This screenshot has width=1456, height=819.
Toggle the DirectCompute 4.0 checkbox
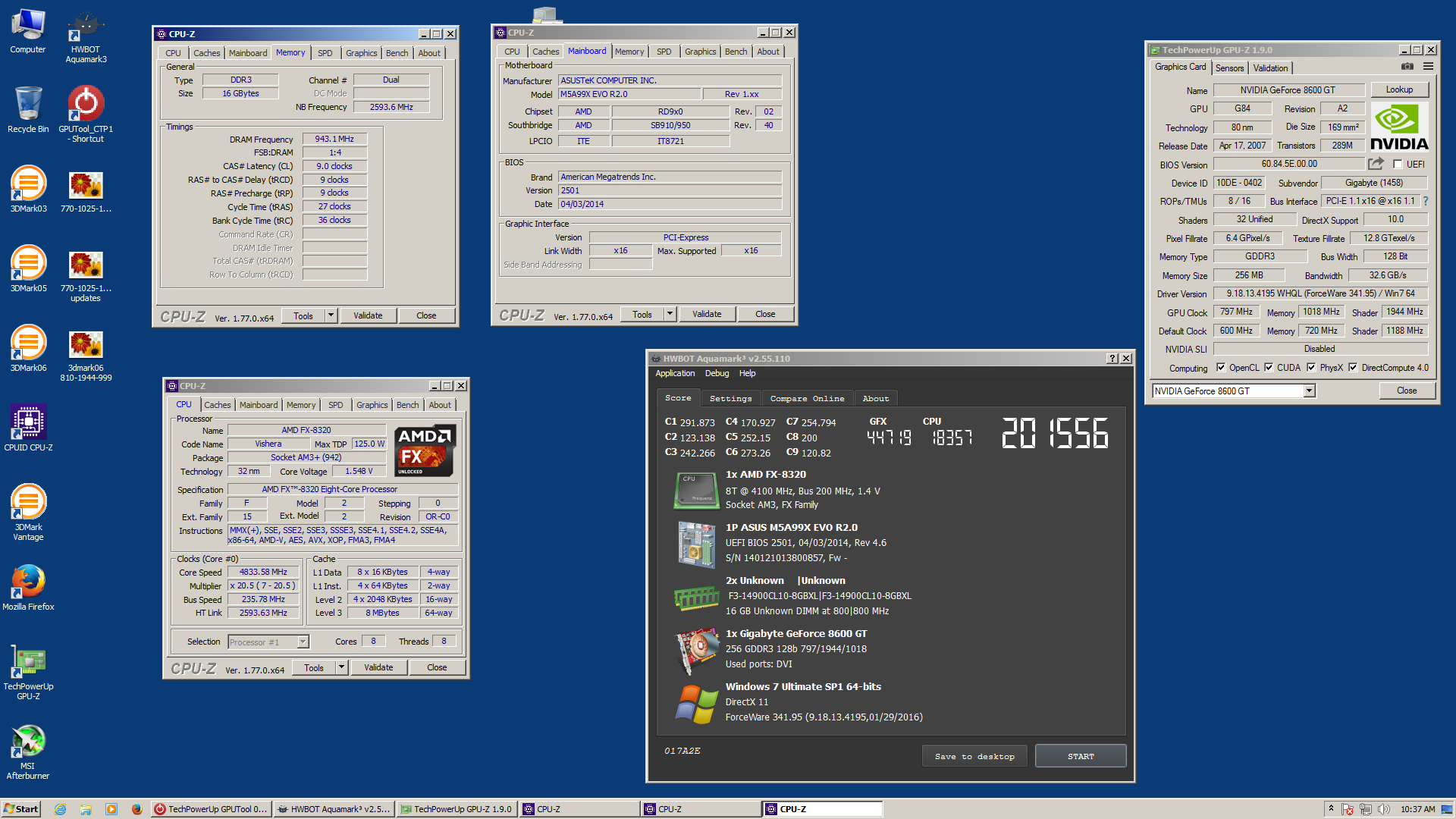click(1353, 368)
